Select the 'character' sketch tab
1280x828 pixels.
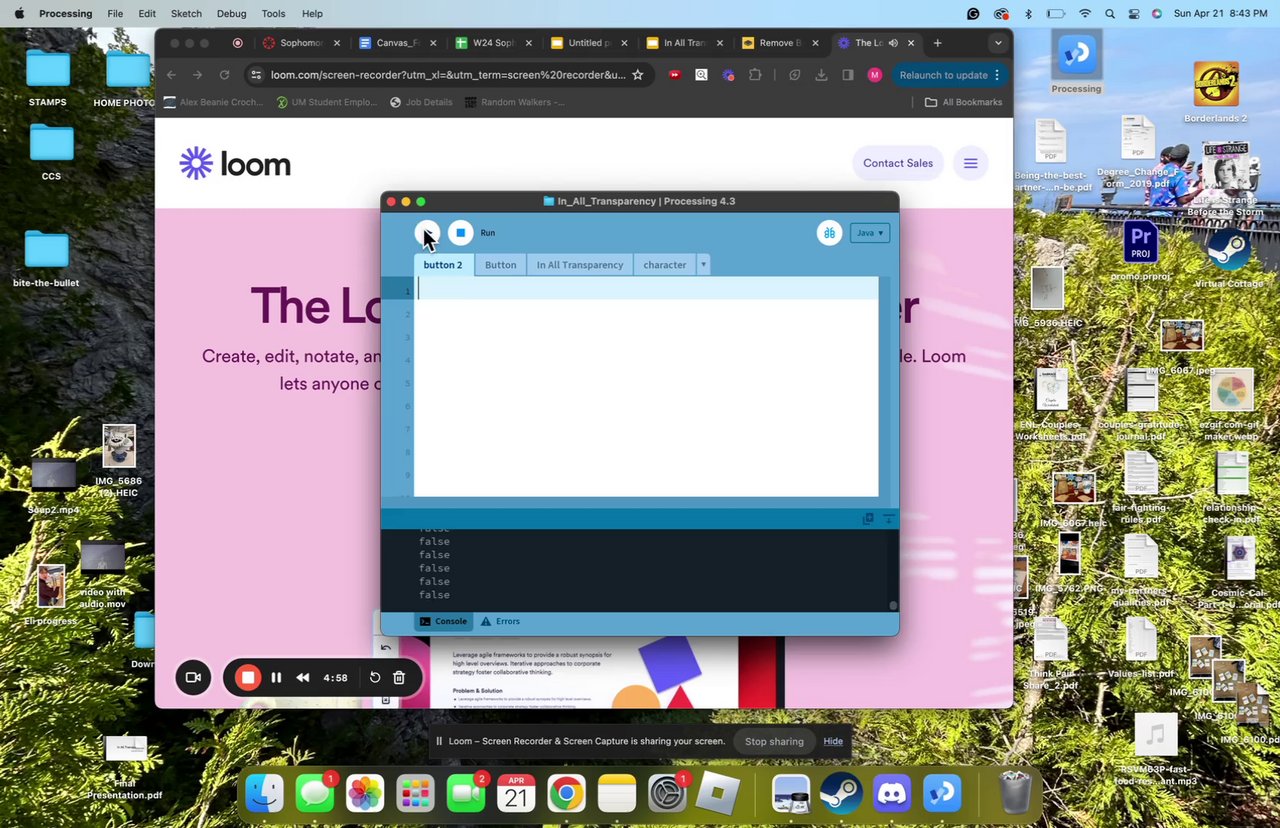pyautogui.click(x=665, y=265)
